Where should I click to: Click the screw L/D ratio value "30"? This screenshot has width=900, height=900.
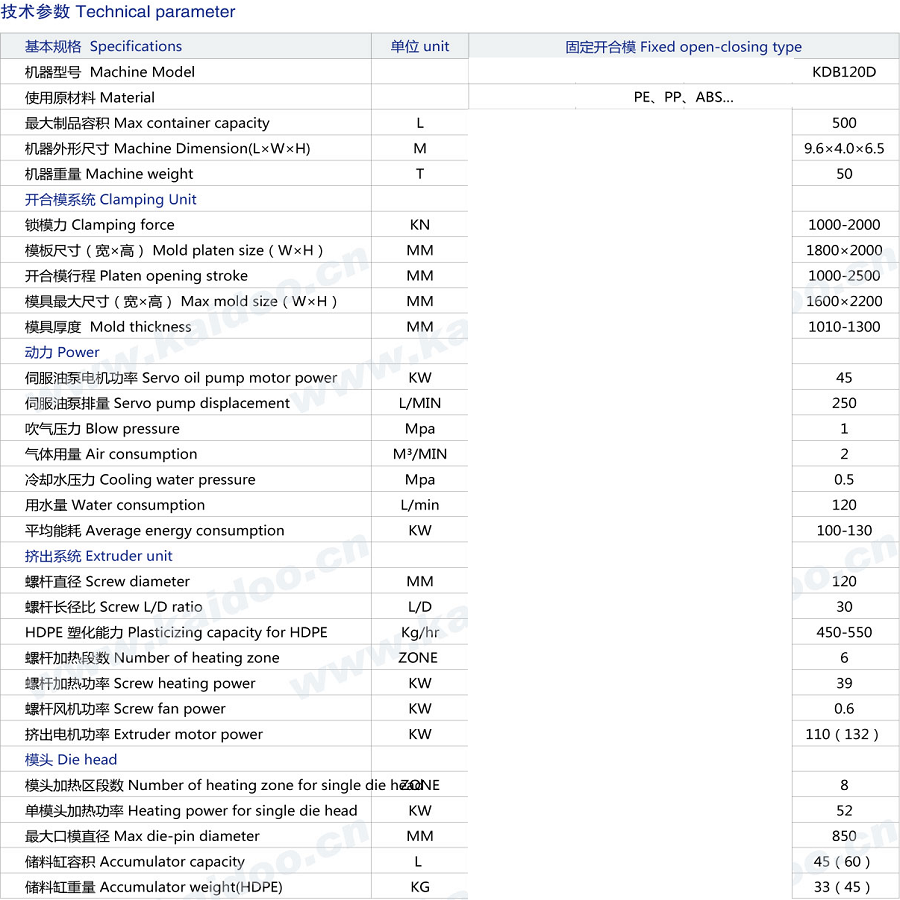click(x=844, y=607)
